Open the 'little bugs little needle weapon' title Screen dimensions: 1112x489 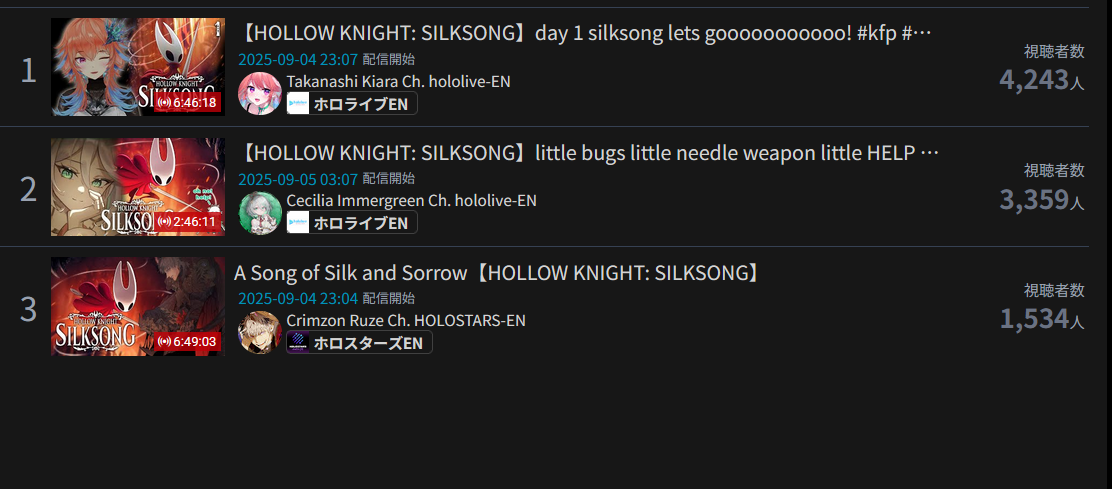[x=589, y=152]
